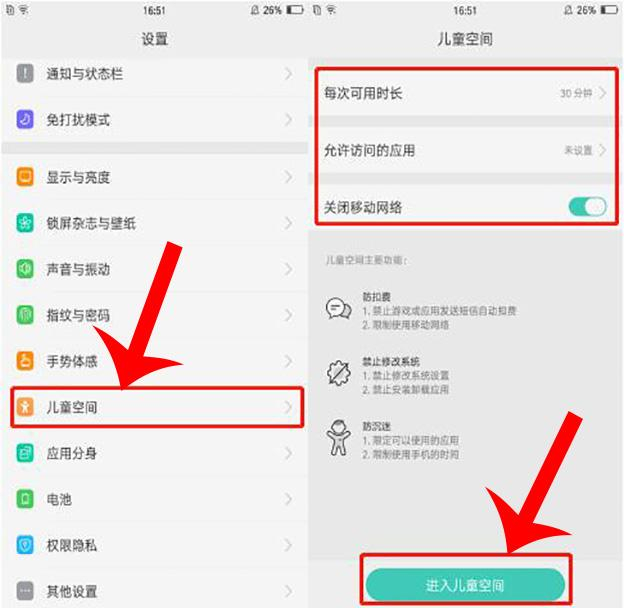The width and height of the screenshot is (624, 608).
Task: Tap the purple 免打扰模式 moon icon
Action: click(x=25, y=119)
